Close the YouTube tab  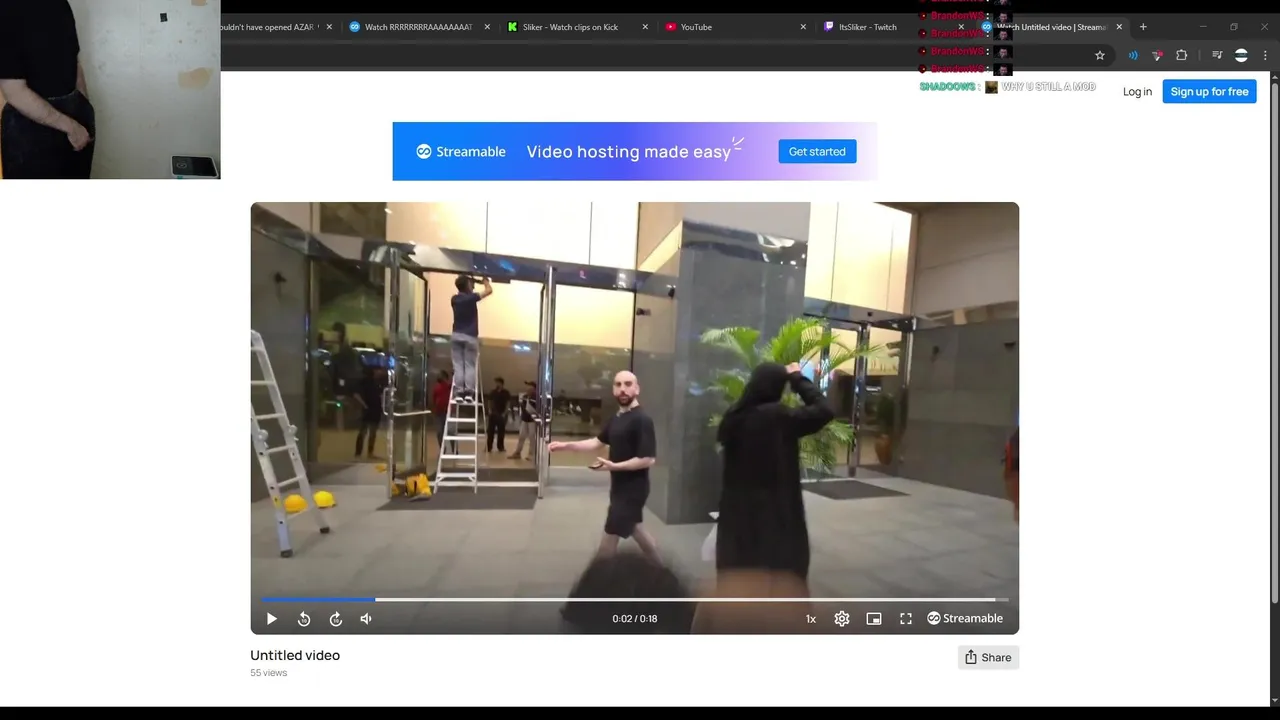803,27
